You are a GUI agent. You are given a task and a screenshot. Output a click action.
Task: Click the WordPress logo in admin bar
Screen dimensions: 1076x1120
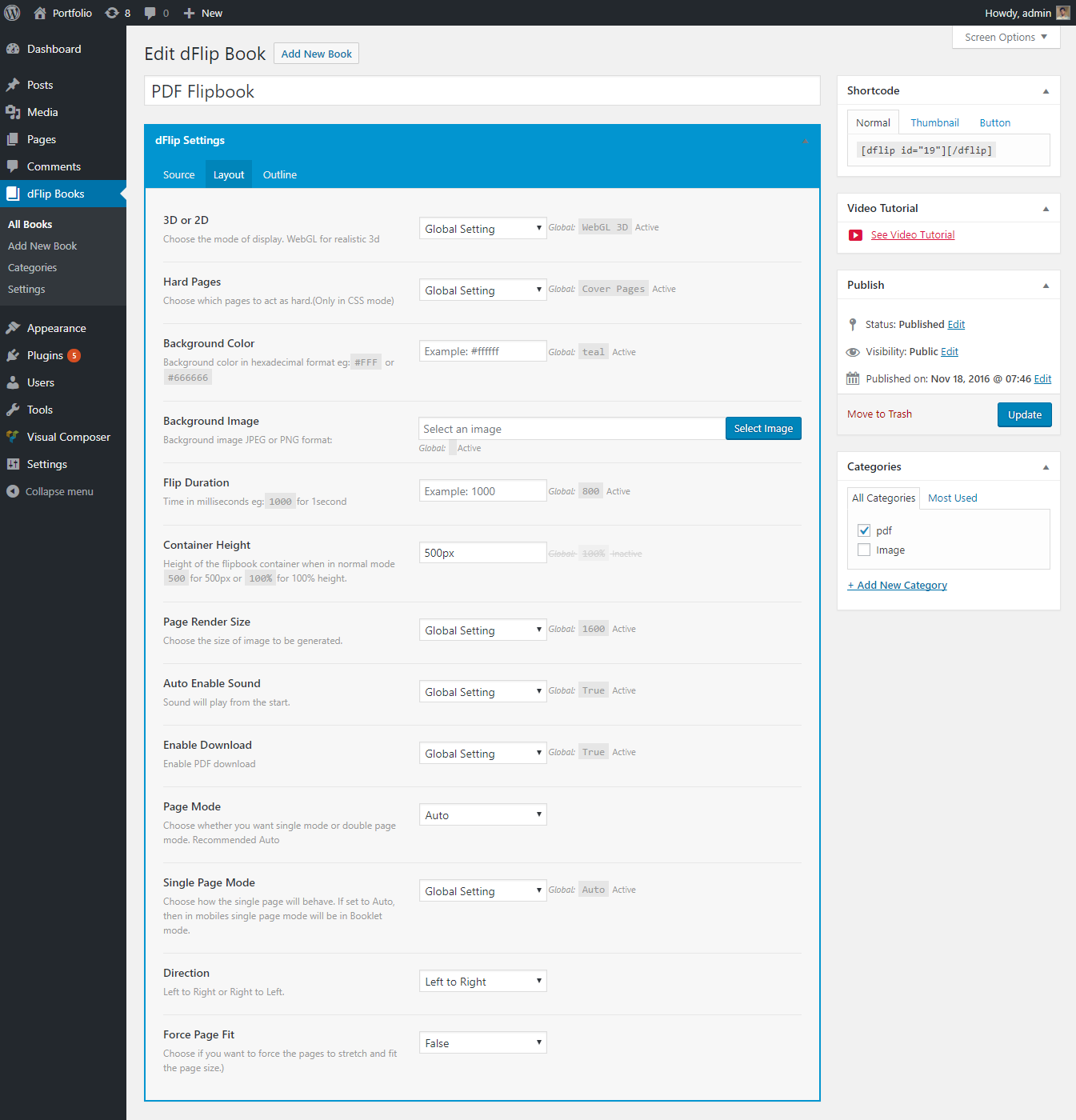coord(12,13)
